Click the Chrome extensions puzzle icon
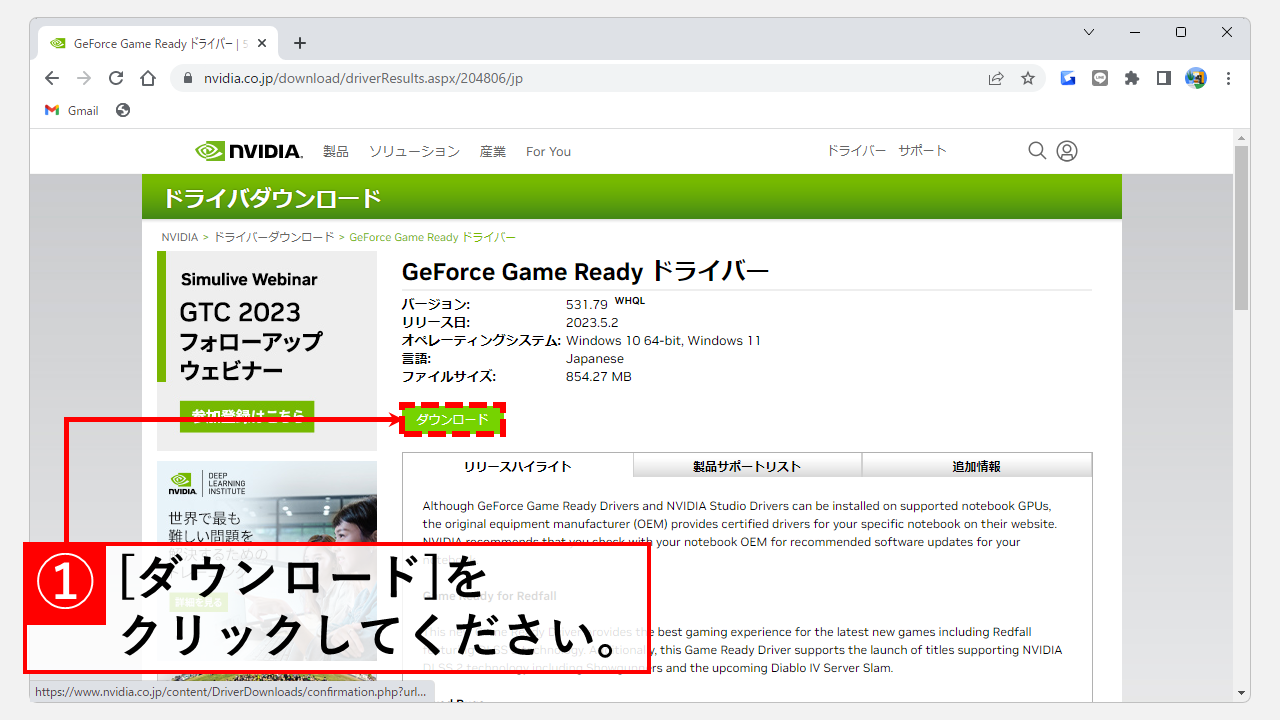 coord(1131,77)
